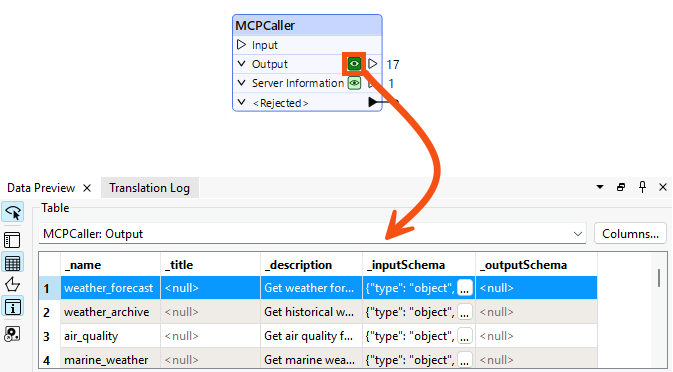Select the weather_archive cell
The height and width of the screenshot is (372, 673).
[110, 312]
